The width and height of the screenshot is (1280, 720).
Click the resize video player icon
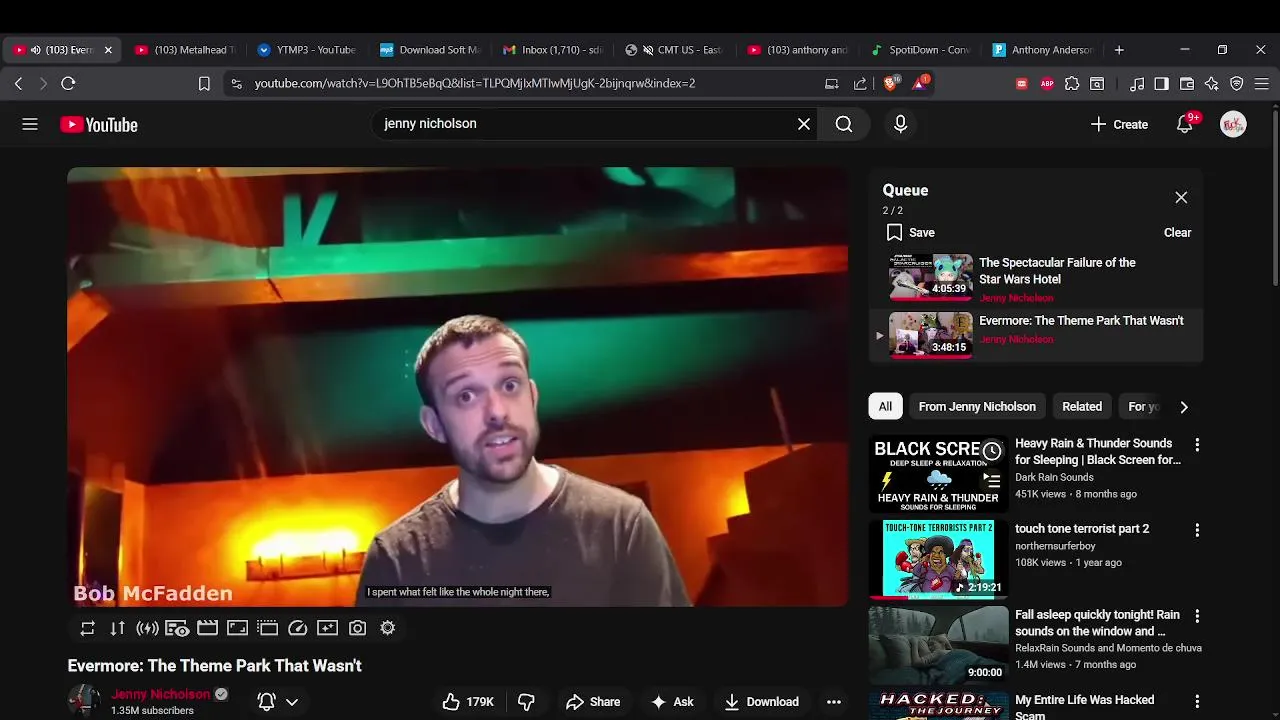237,628
